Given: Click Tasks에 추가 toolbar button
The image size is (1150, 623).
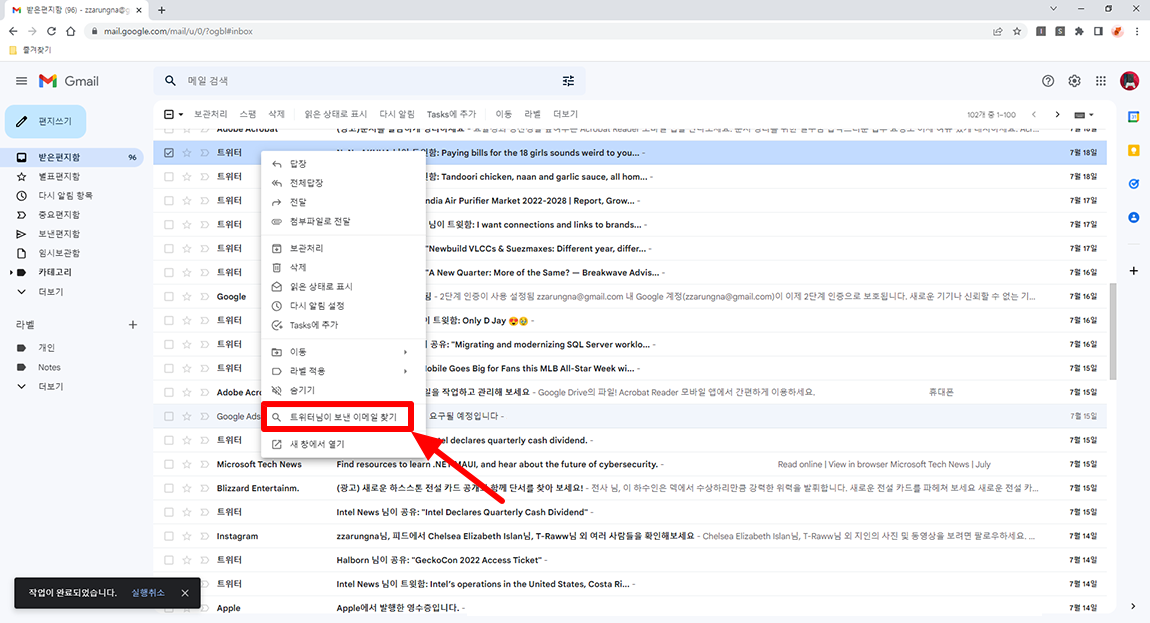Looking at the screenshot, I should click(x=451, y=114).
